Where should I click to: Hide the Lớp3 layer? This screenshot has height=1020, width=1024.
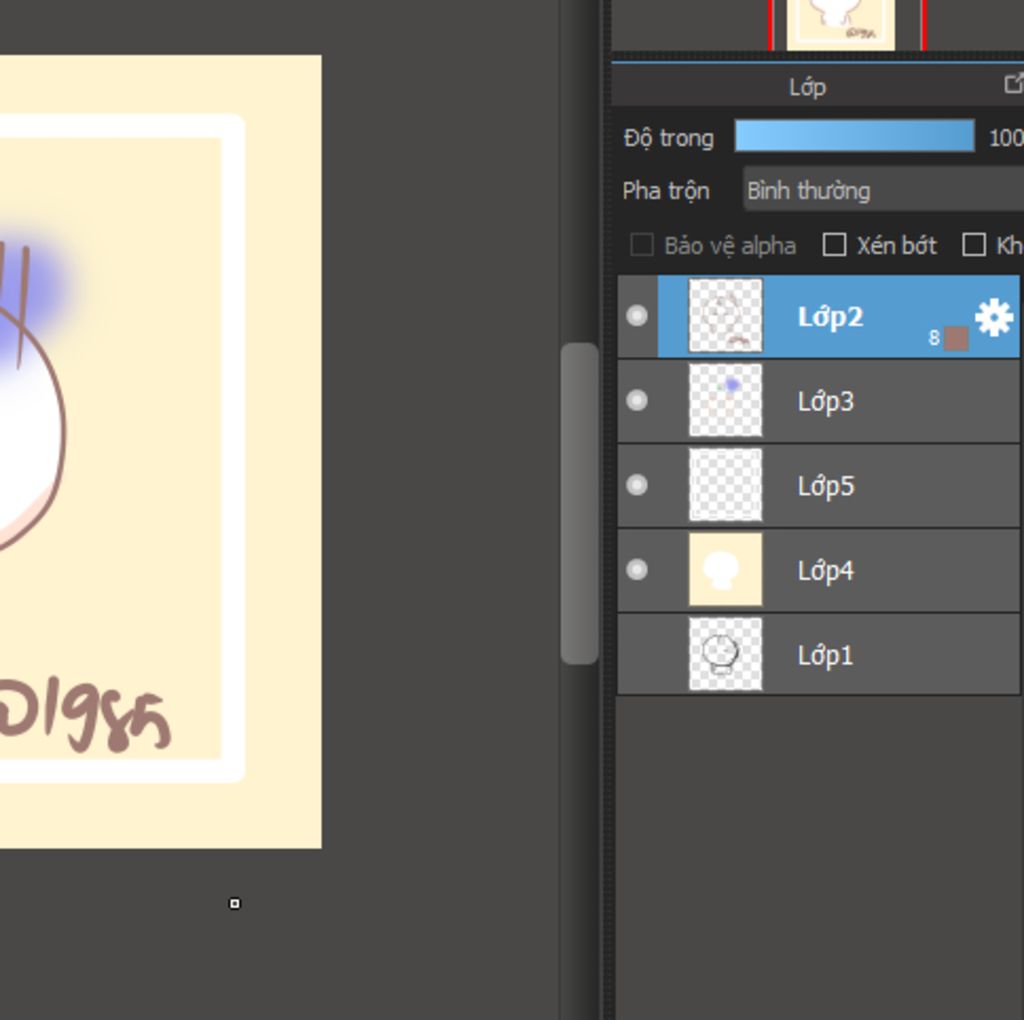(x=637, y=400)
